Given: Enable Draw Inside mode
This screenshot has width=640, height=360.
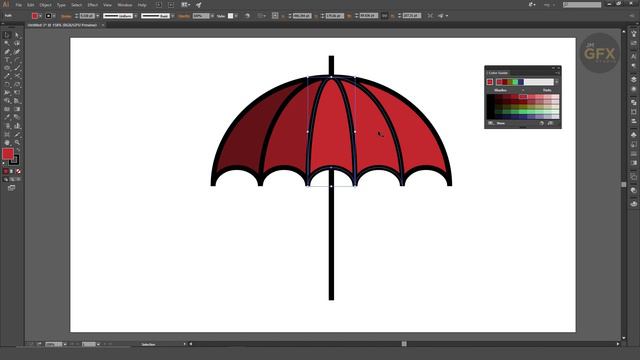Looking at the screenshot, I should (18, 179).
